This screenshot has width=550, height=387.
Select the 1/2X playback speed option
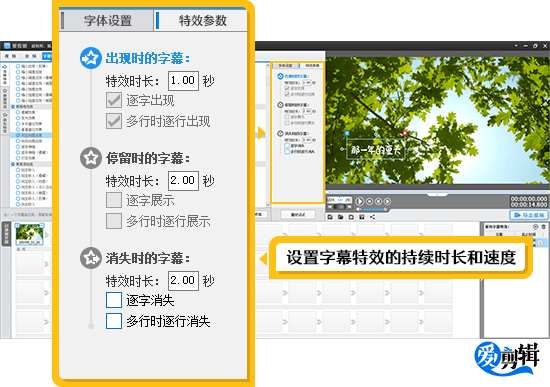coord(331,200)
